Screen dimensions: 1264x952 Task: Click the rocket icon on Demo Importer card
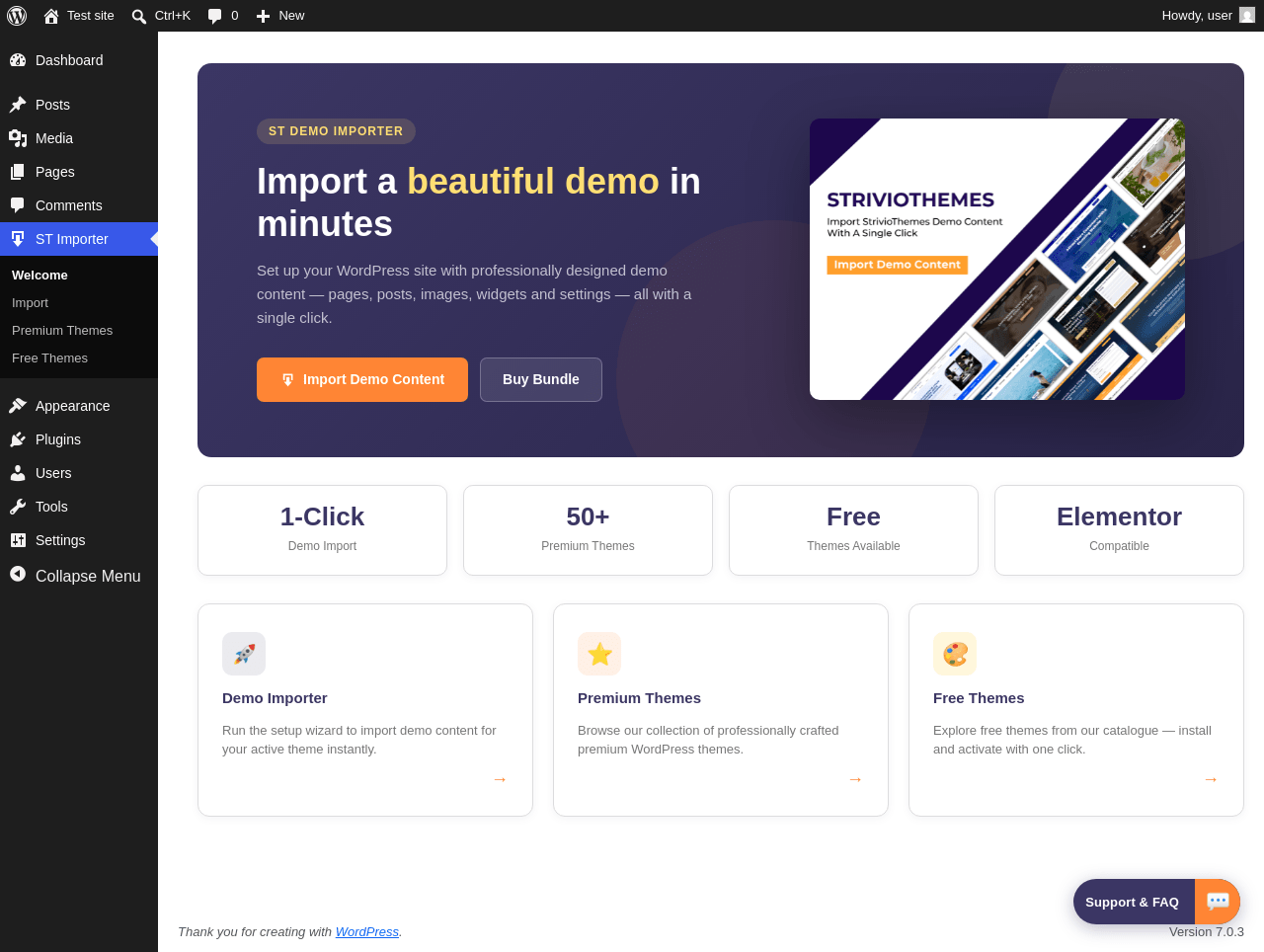pyautogui.click(x=244, y=654)
